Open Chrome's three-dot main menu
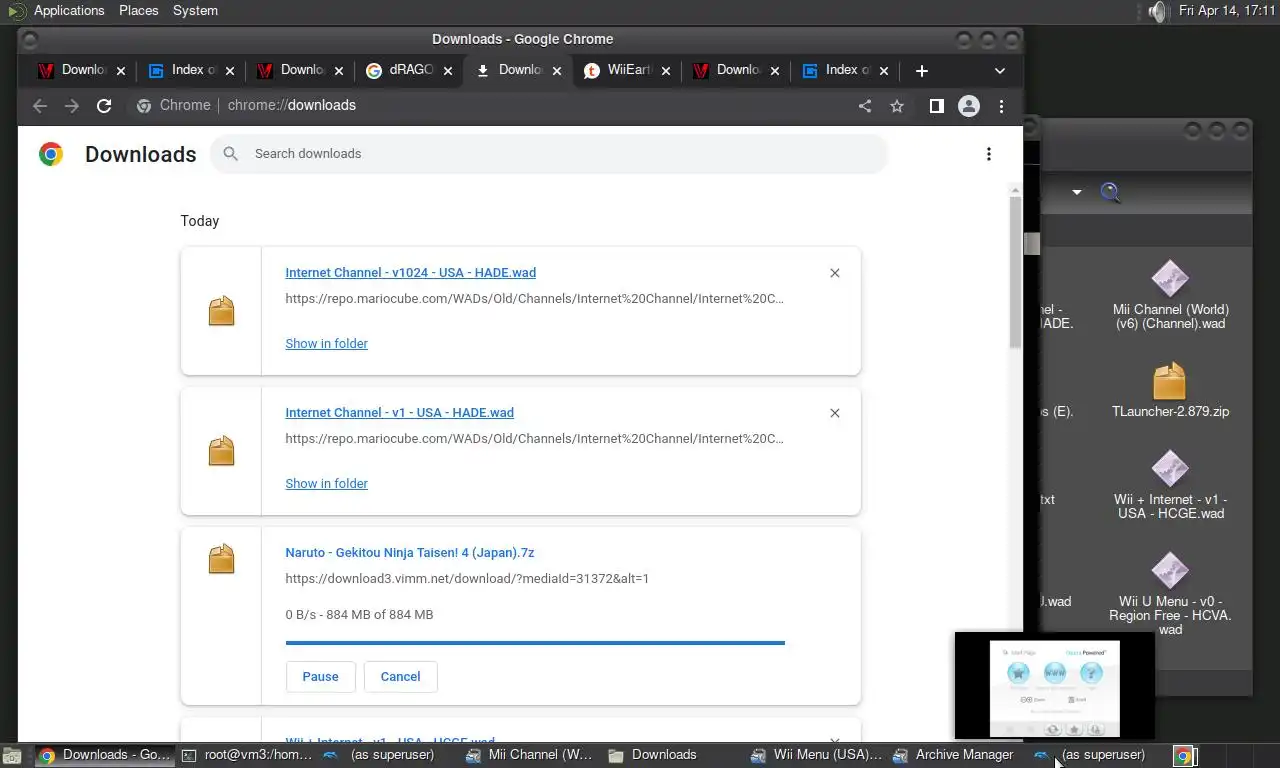Image resolution: width=1280 pixels, height=768 pixels. [1001, 106]
